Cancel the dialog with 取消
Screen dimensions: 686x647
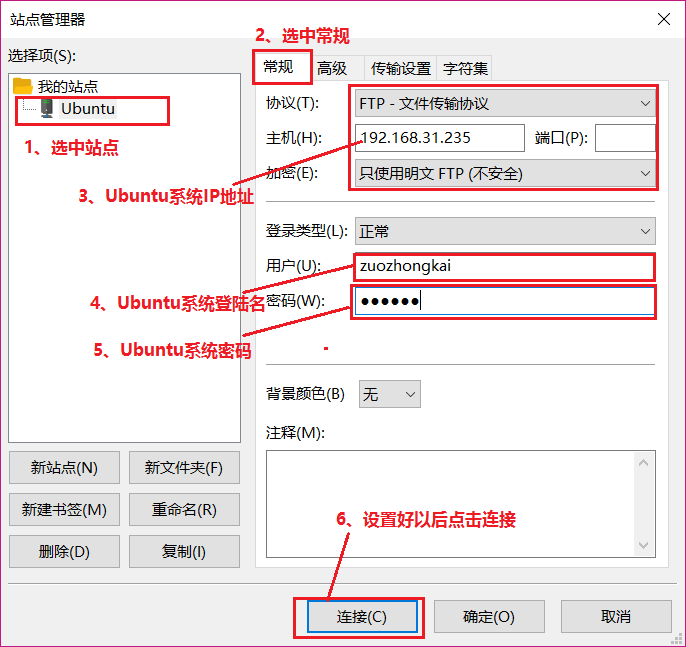[x=616, y=616]
